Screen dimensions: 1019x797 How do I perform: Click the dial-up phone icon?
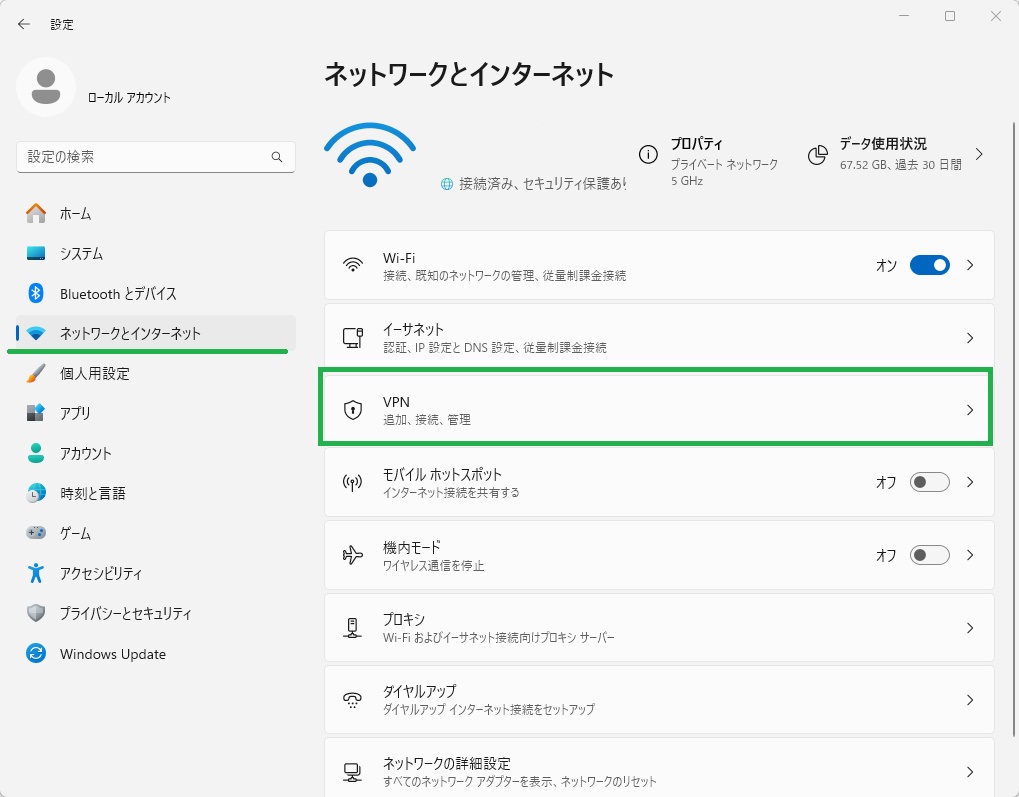tap(352, 700)
